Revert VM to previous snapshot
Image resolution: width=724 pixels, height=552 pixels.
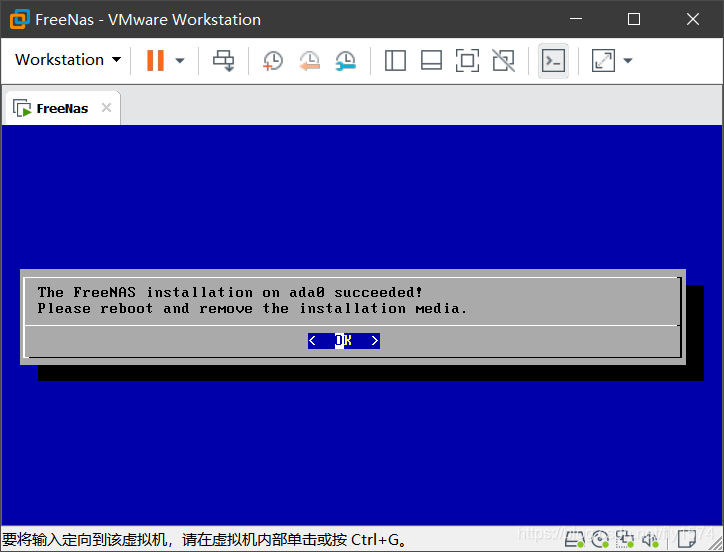(x=309, y=61)
